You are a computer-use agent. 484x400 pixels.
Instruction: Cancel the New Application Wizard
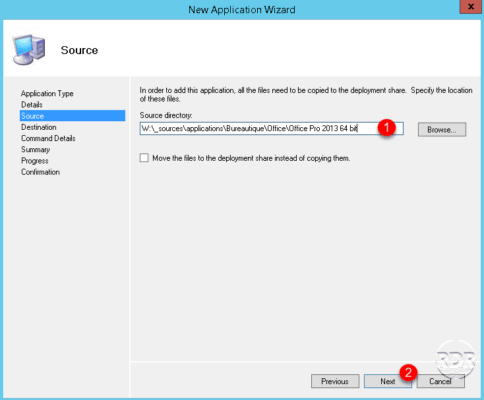click(x=440, y=381)
